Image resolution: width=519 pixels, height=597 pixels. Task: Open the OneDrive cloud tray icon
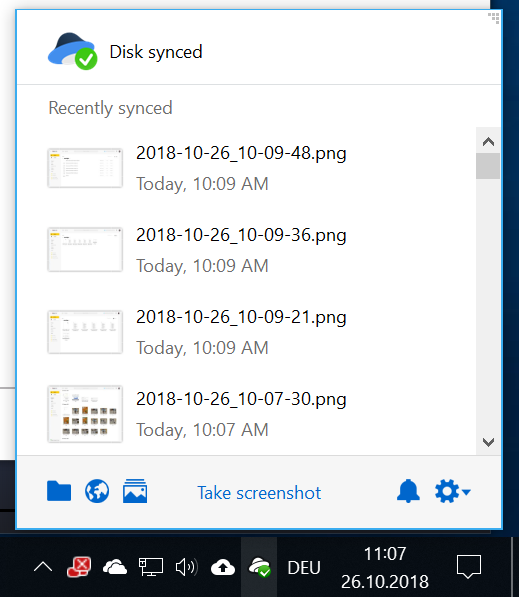coord(115,567)
